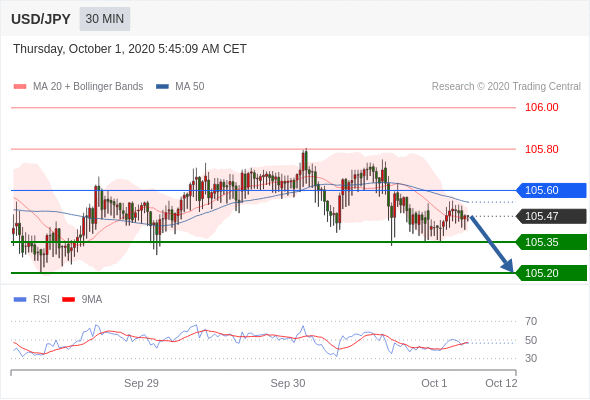Click the red 9MA legend swatch
Viewport: 590px width, 400px height.
(x=68, y=300)
